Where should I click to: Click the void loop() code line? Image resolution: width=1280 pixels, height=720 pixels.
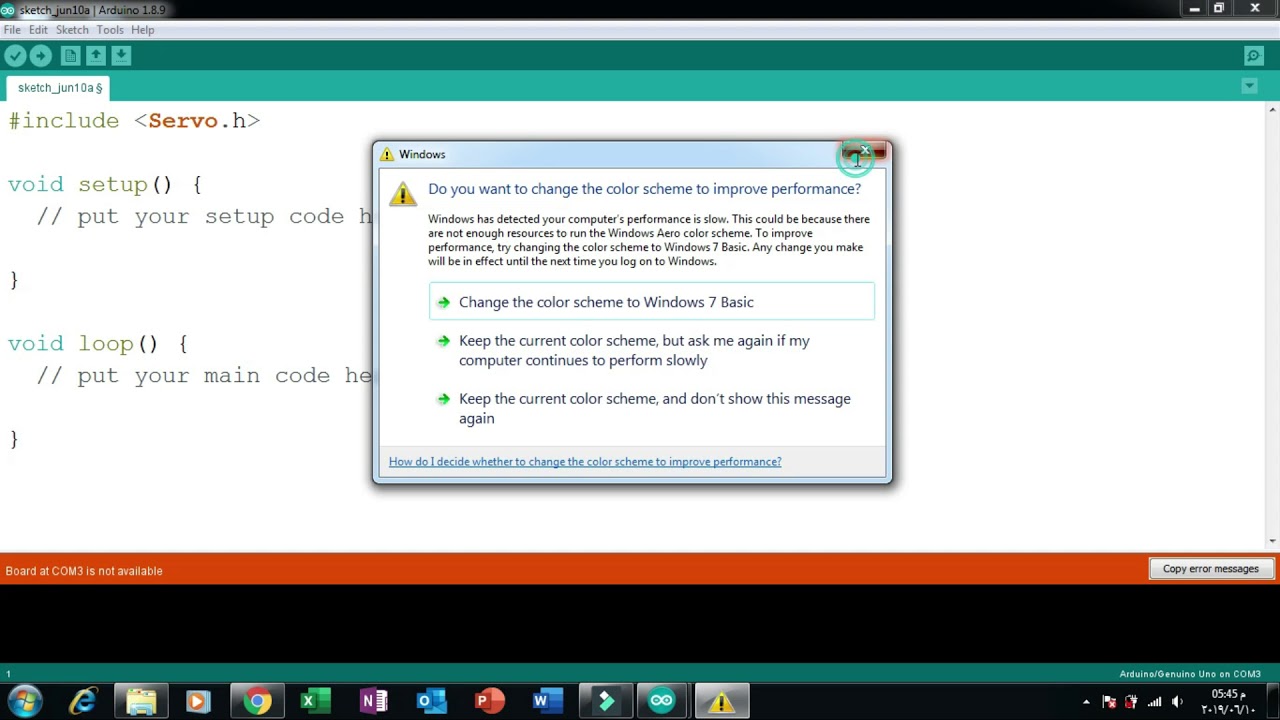click(98, 344)
